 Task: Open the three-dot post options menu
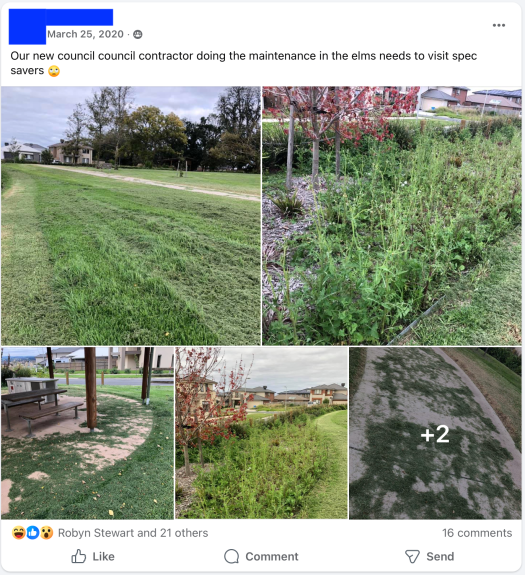(499, 25)
